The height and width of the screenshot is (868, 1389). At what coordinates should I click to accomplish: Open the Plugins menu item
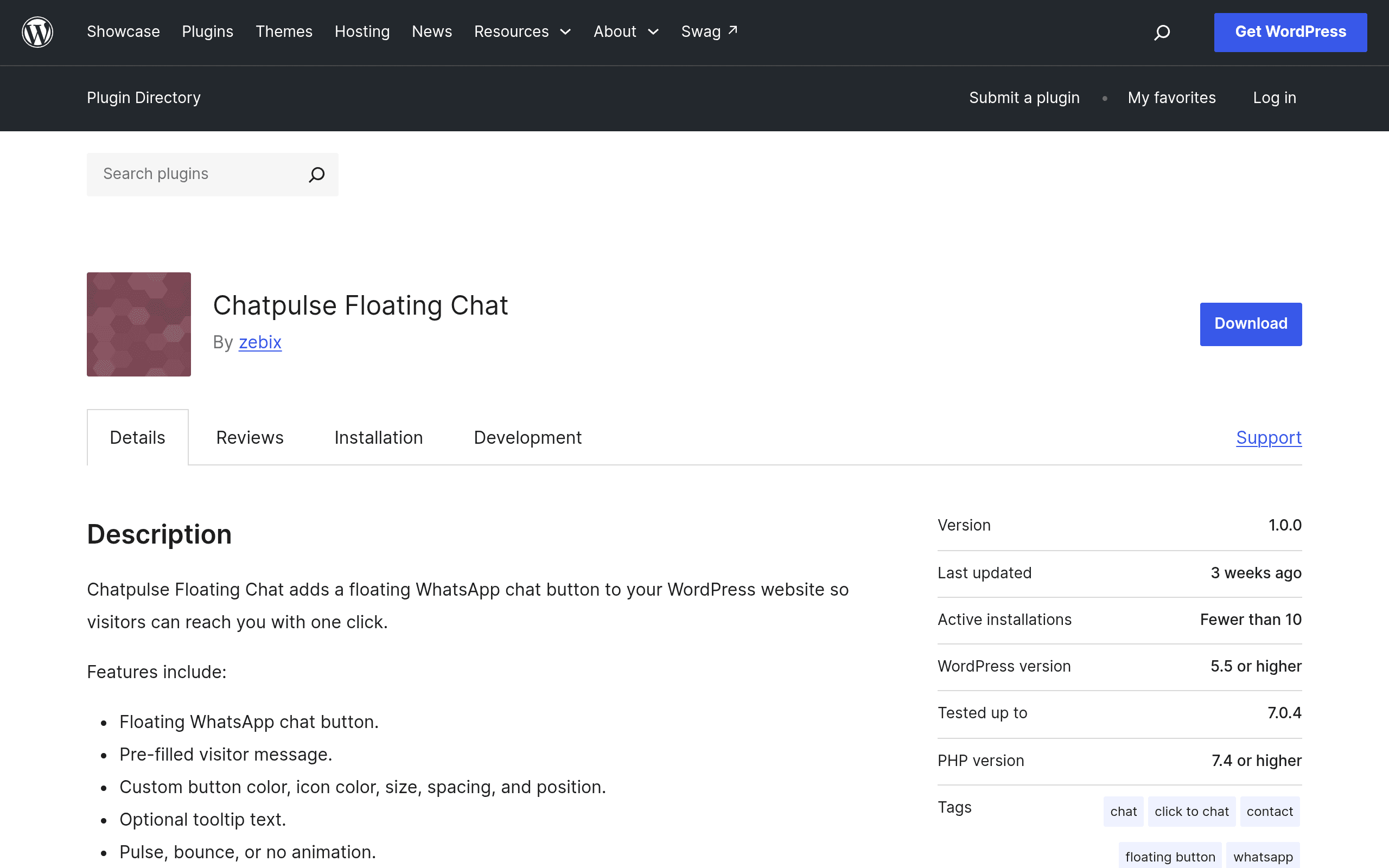pos(208,31)
